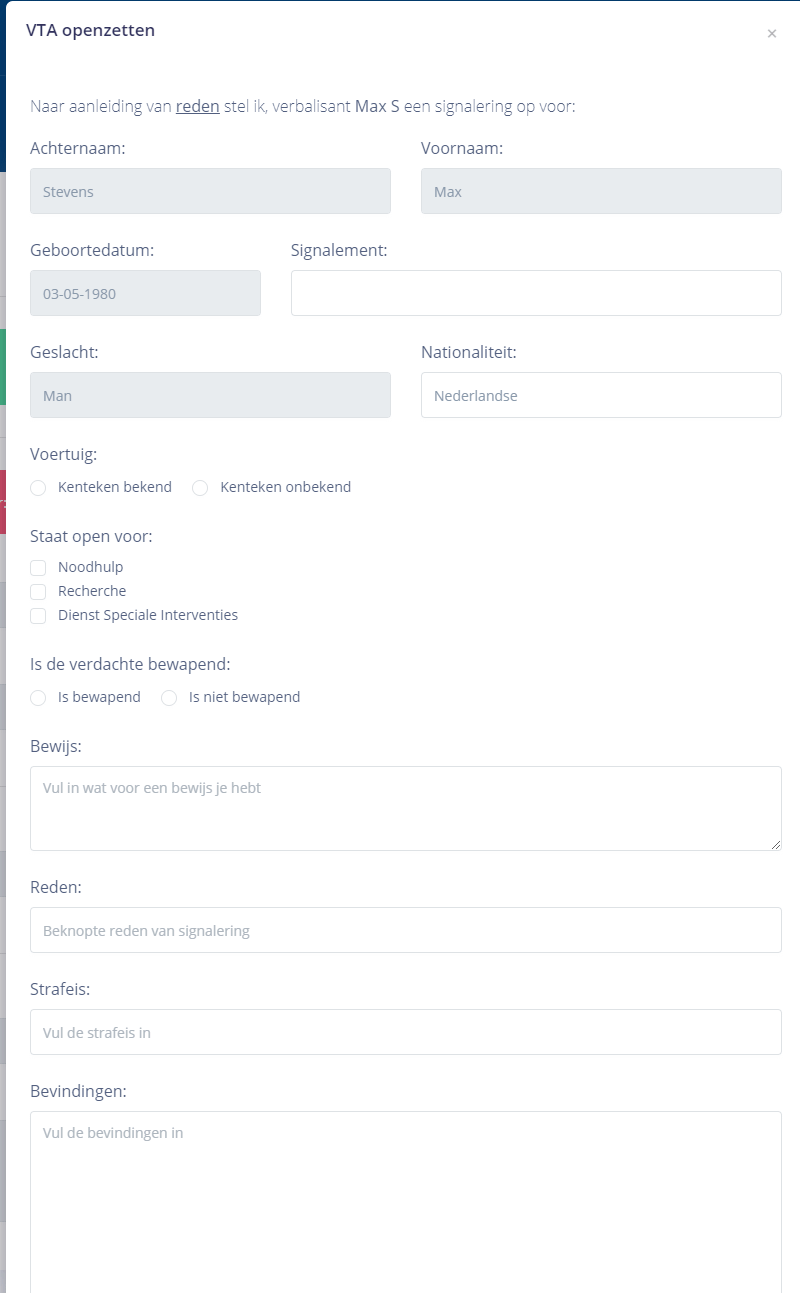
Task: Click the Strafeis input field
Action: tap(406, 1032)
